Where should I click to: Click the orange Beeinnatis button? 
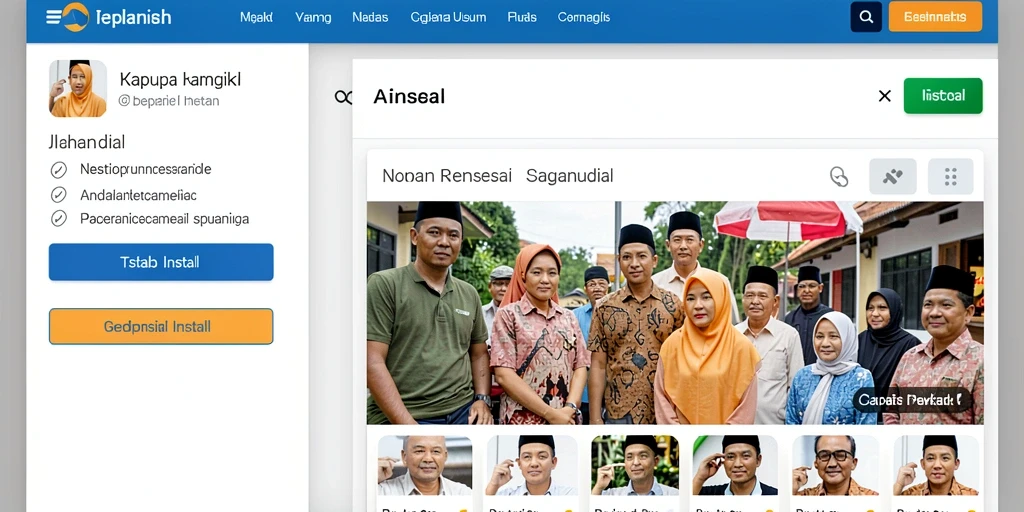[x=935, y=17]
